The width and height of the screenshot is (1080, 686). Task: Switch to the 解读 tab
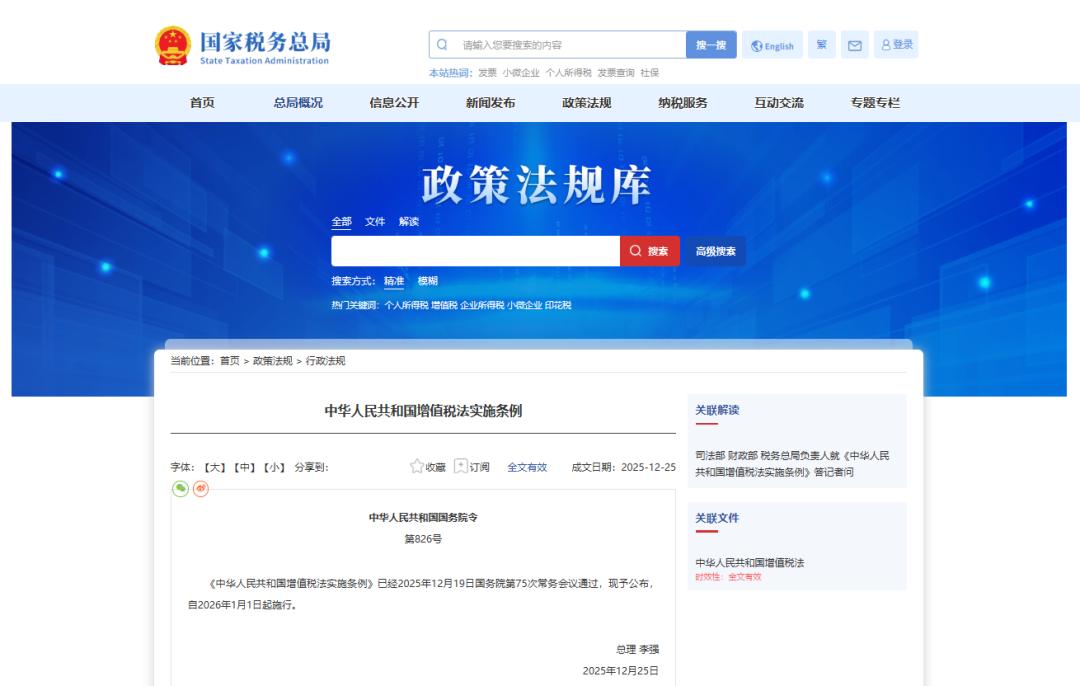click(408, 221)
